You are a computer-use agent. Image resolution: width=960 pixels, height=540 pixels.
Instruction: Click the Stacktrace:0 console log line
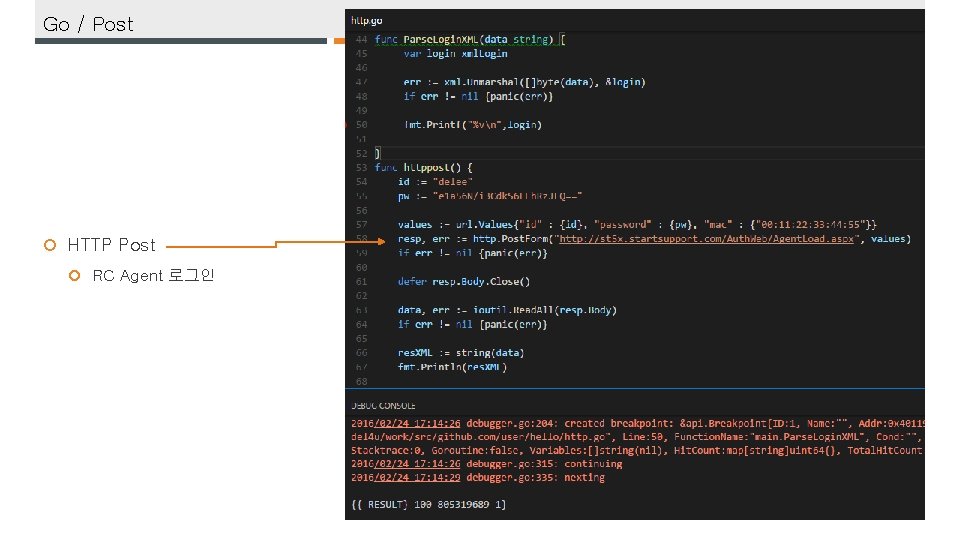(x=637, y=451)
